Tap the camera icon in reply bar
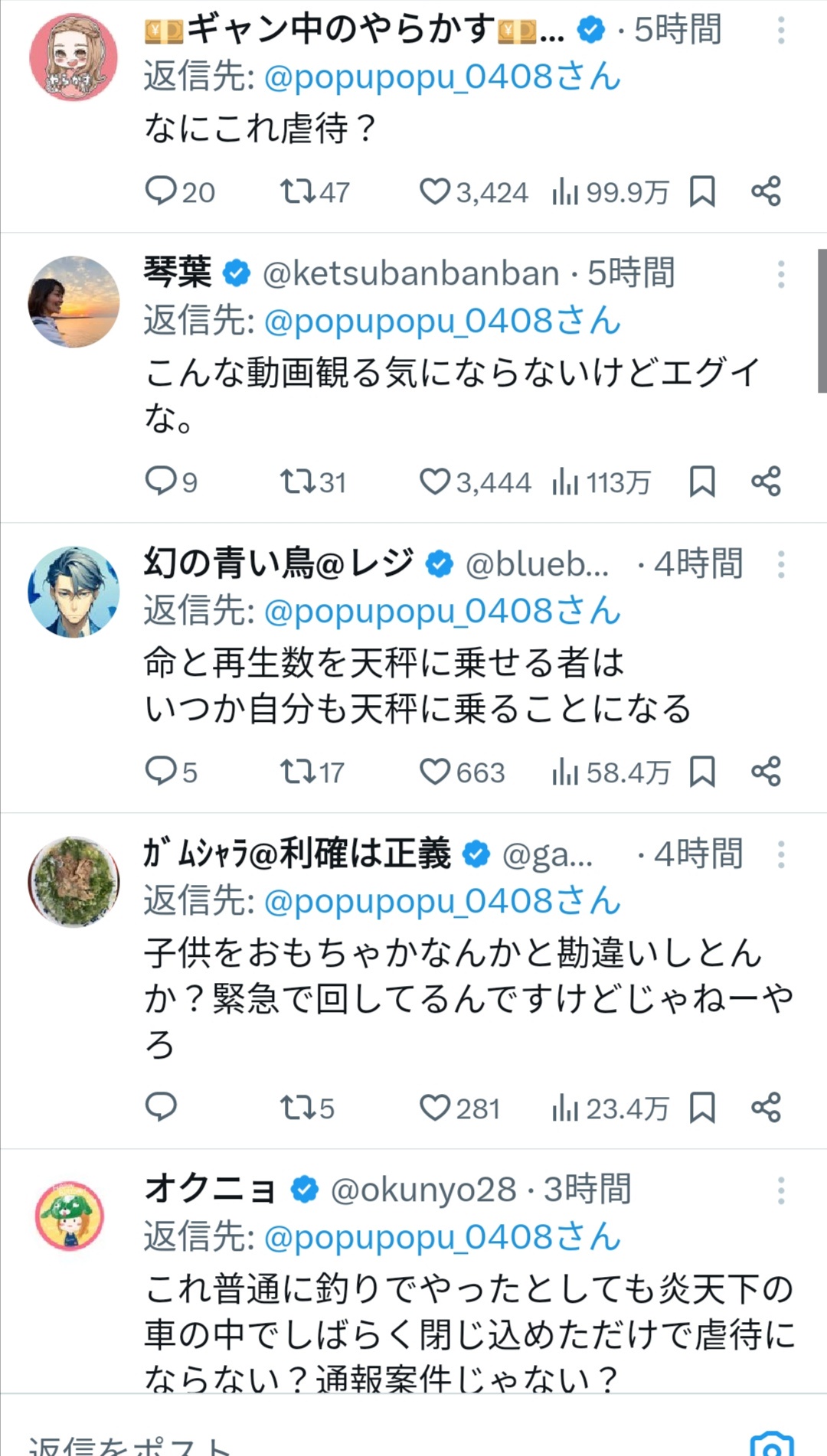The height and width of the screenshot is (1456, 827). tap(772, 1442)
